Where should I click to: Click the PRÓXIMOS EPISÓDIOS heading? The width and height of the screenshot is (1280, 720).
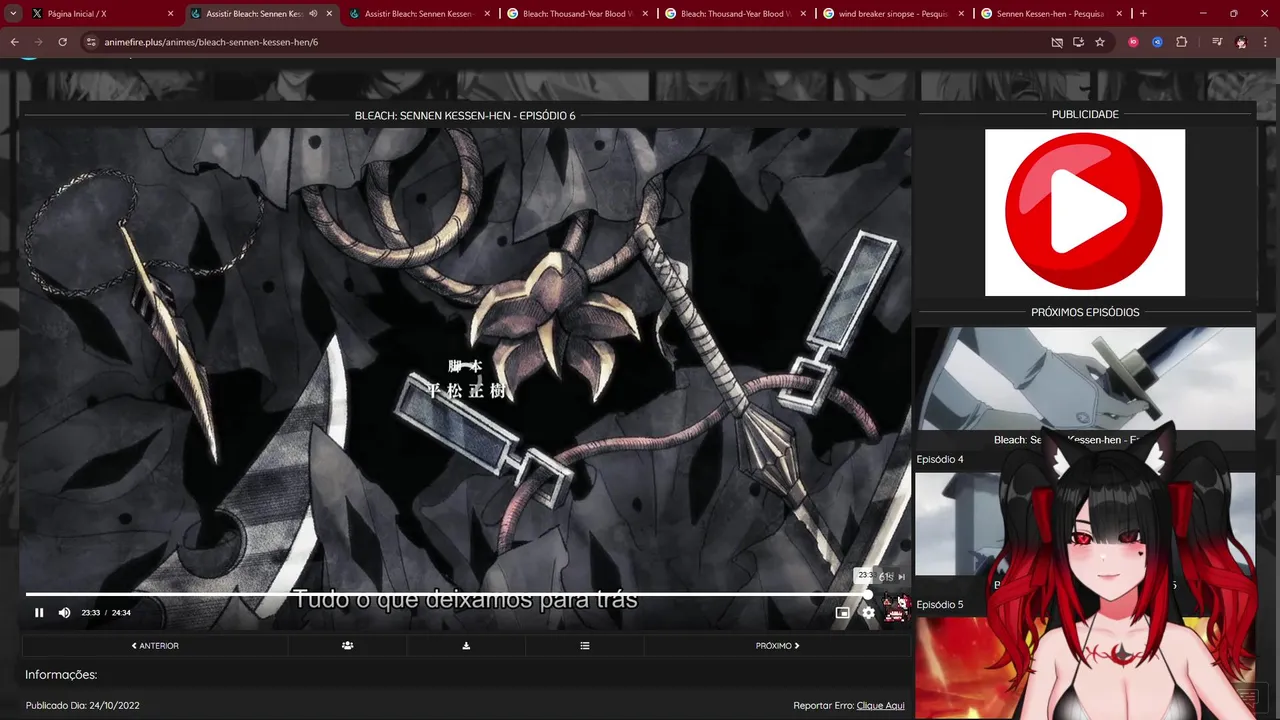click(x=1085, y=312)
